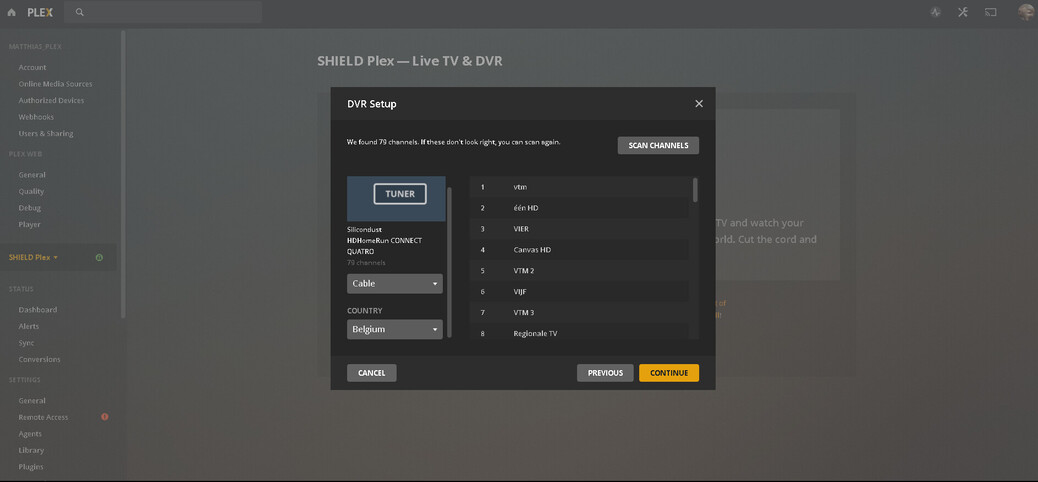Open Online Media Sources in sidebar
1038x482 pixels.
click(x=55, y=84)
